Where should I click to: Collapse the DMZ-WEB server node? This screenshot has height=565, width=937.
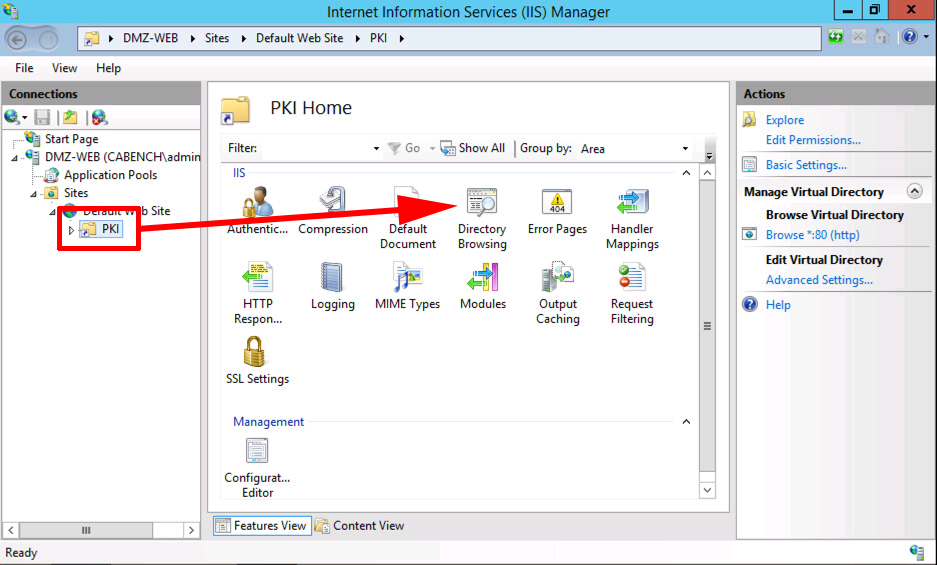(14, 158)
